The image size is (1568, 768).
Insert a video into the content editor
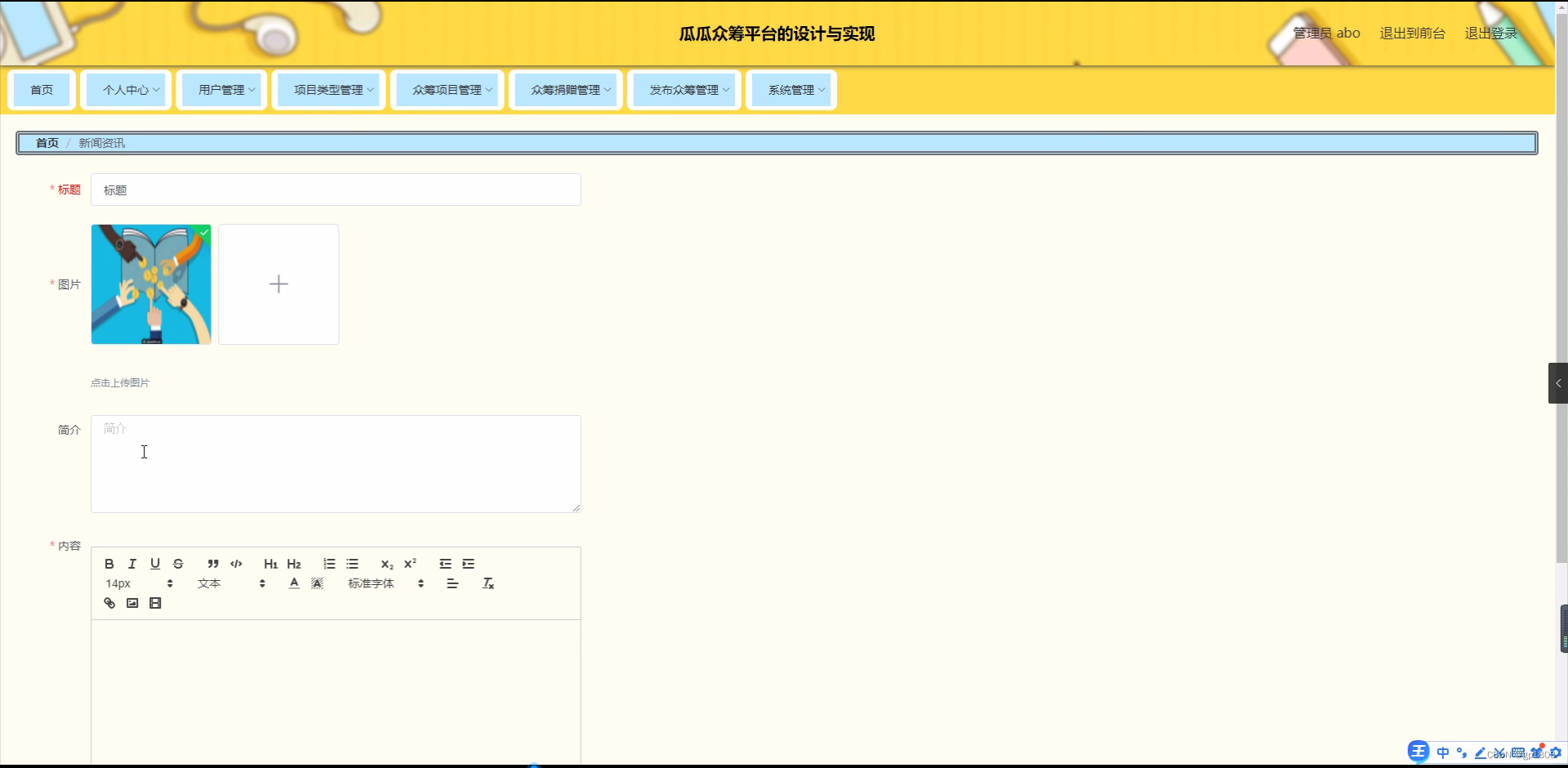[x=155, y=603]
